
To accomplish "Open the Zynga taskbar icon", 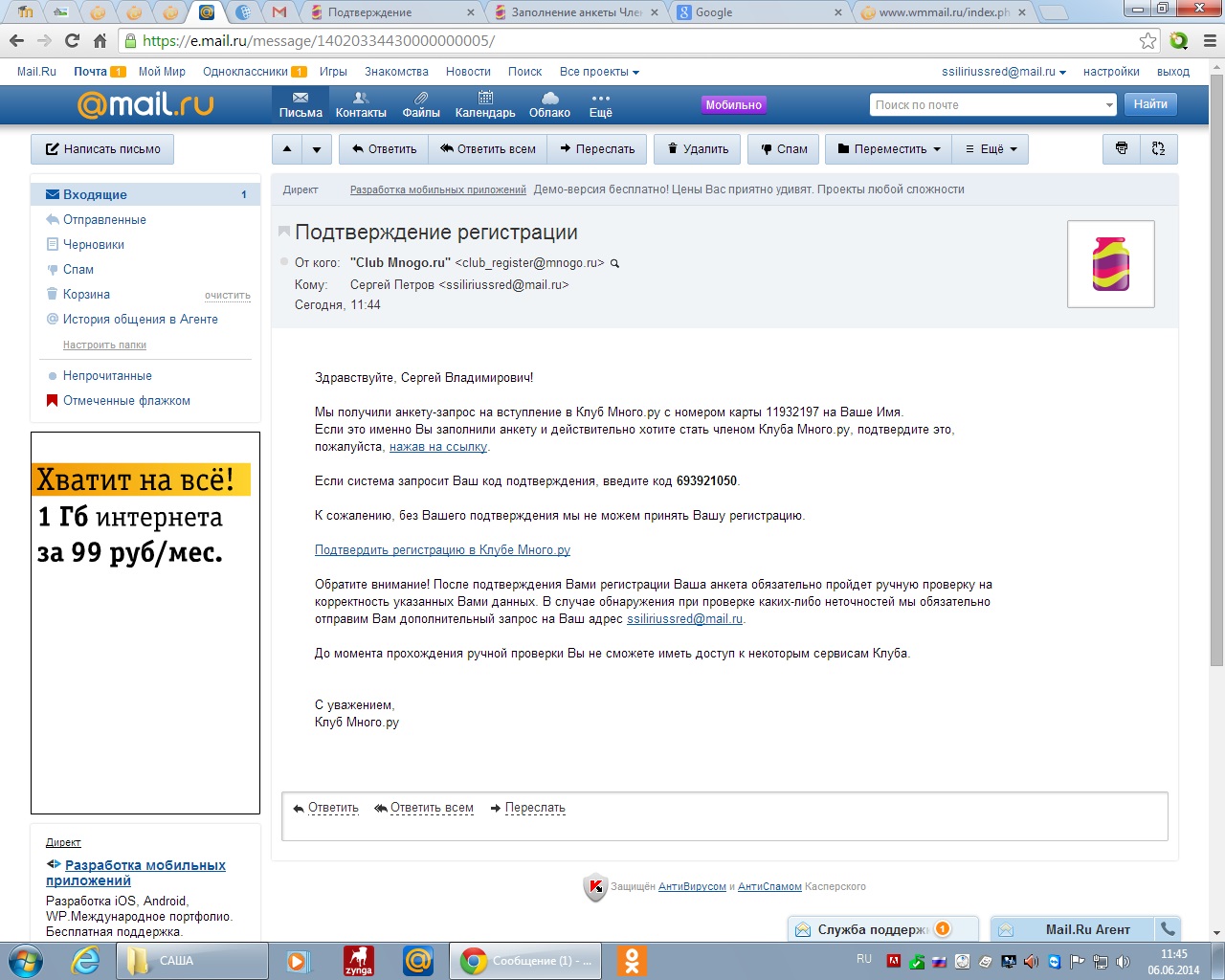I will click(359, 961).
